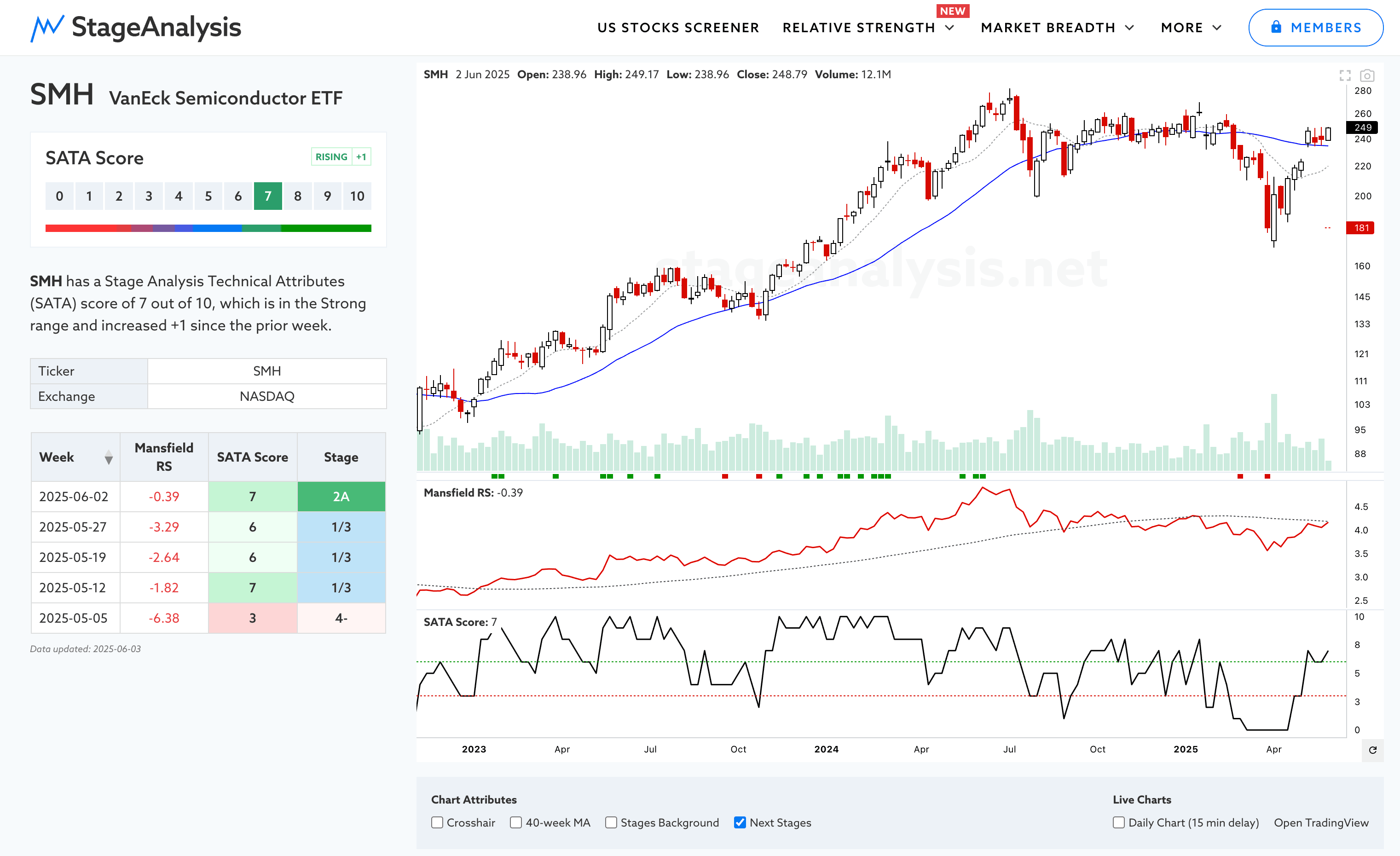Click the Mansfield RS indicator label on chart
The image size is (1400, 856).
pyautogui.click(x=473, y=493)
